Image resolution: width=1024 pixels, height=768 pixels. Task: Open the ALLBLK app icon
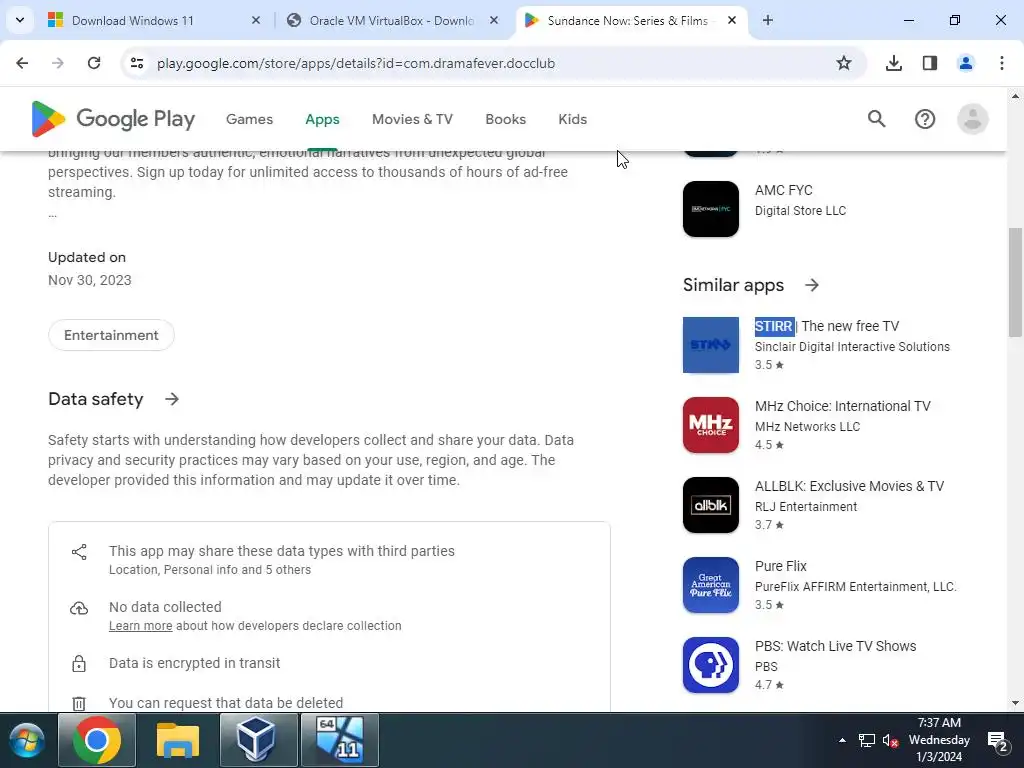point(711,505)
